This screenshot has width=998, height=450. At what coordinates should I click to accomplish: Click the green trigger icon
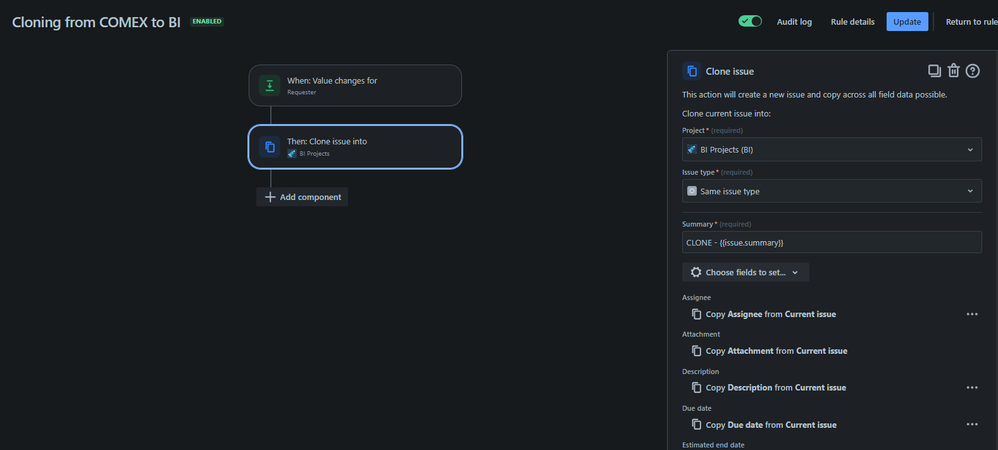tap(269, 85)
